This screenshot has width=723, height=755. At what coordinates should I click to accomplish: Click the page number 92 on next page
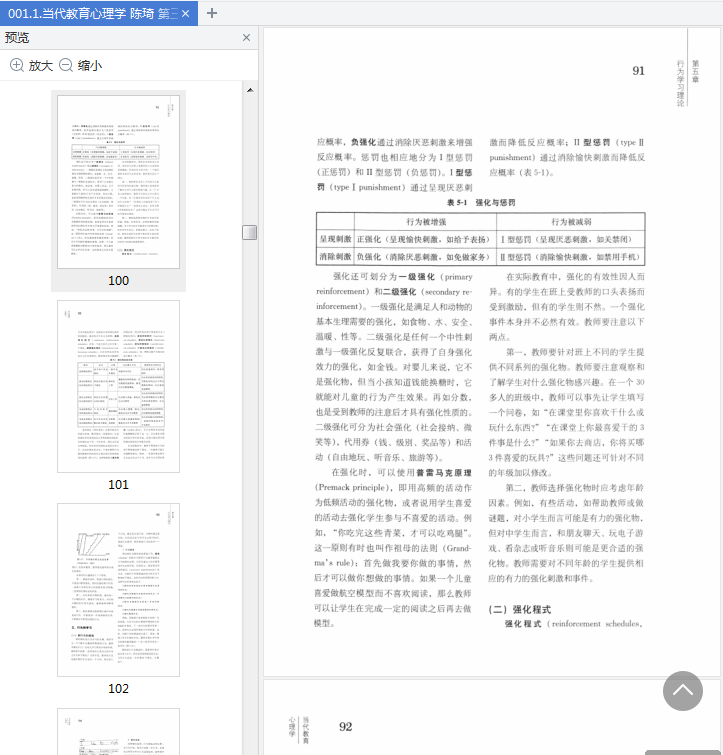346,727
